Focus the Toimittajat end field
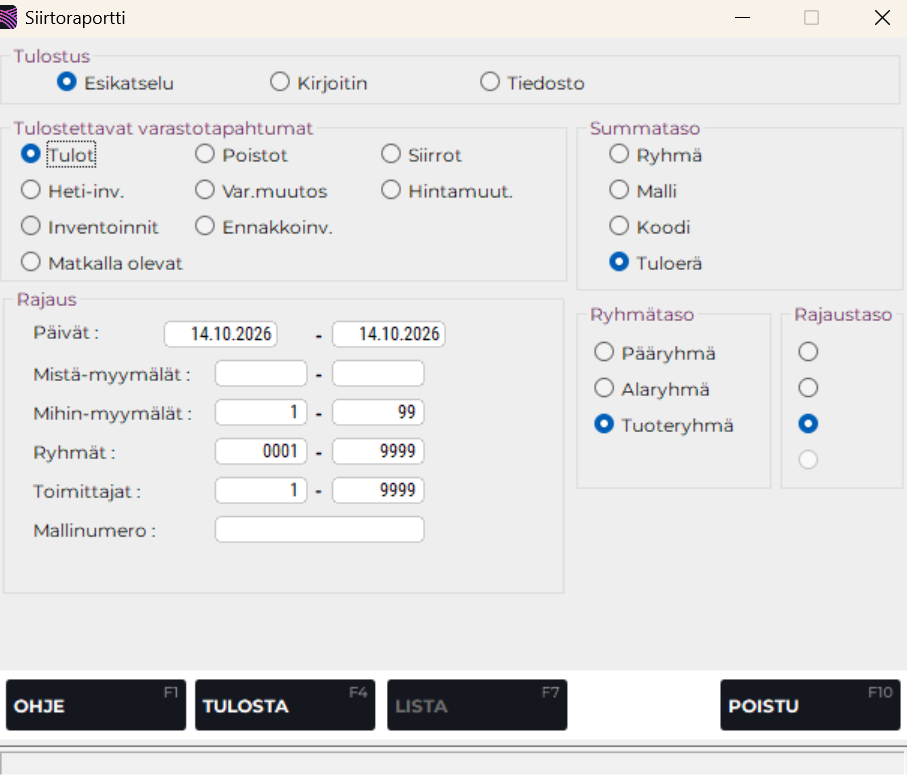This screenshot has width=907, height=775. click(378, 490)
